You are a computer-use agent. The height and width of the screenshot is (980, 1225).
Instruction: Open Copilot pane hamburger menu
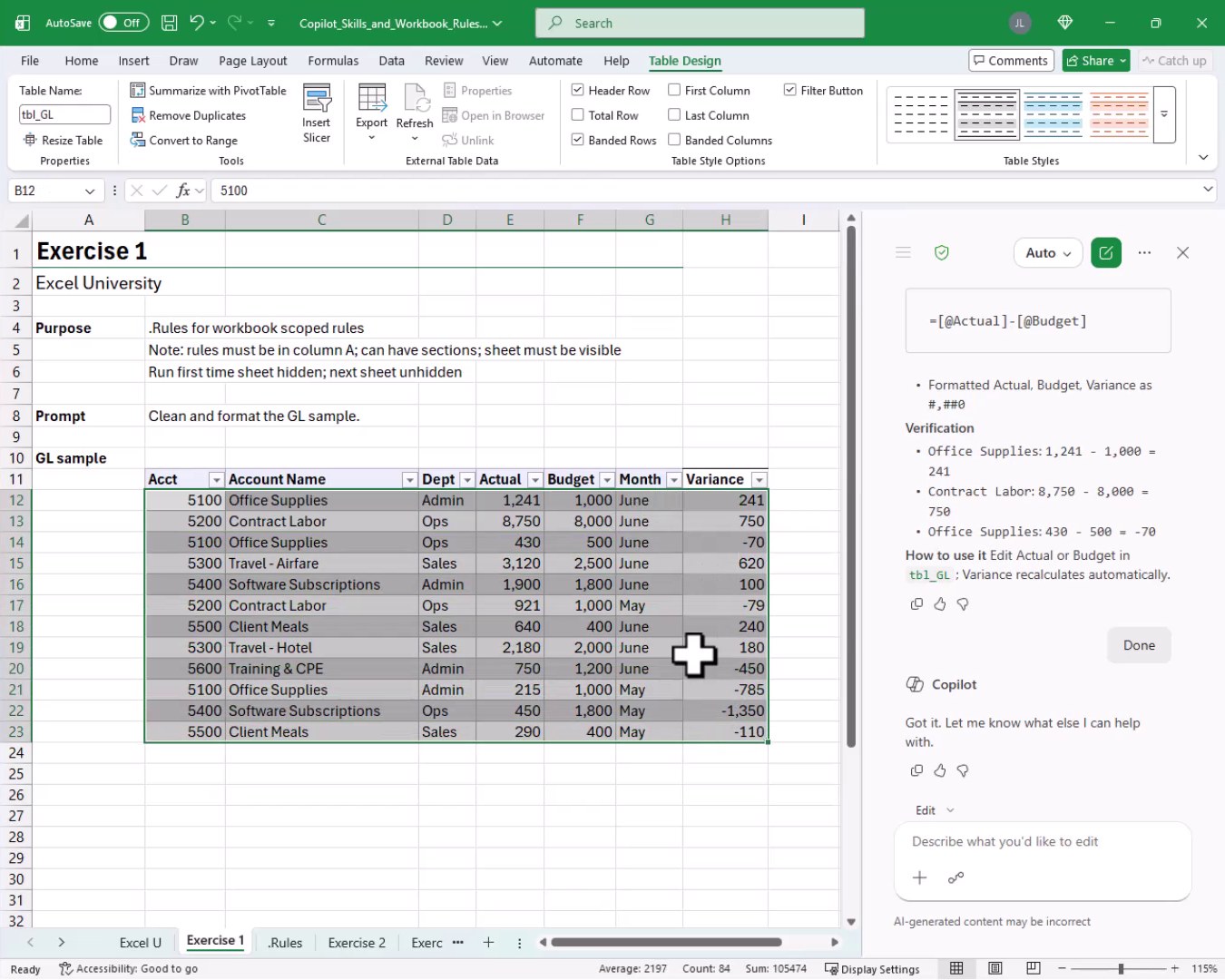click(903, 252)
